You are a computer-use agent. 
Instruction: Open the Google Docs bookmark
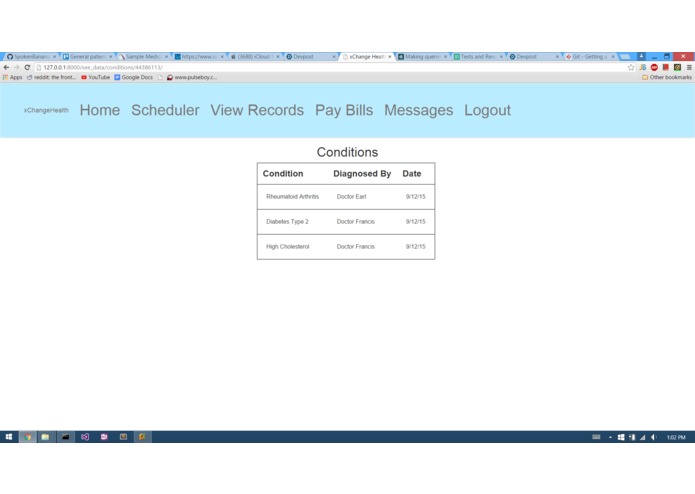pos(133,77)
